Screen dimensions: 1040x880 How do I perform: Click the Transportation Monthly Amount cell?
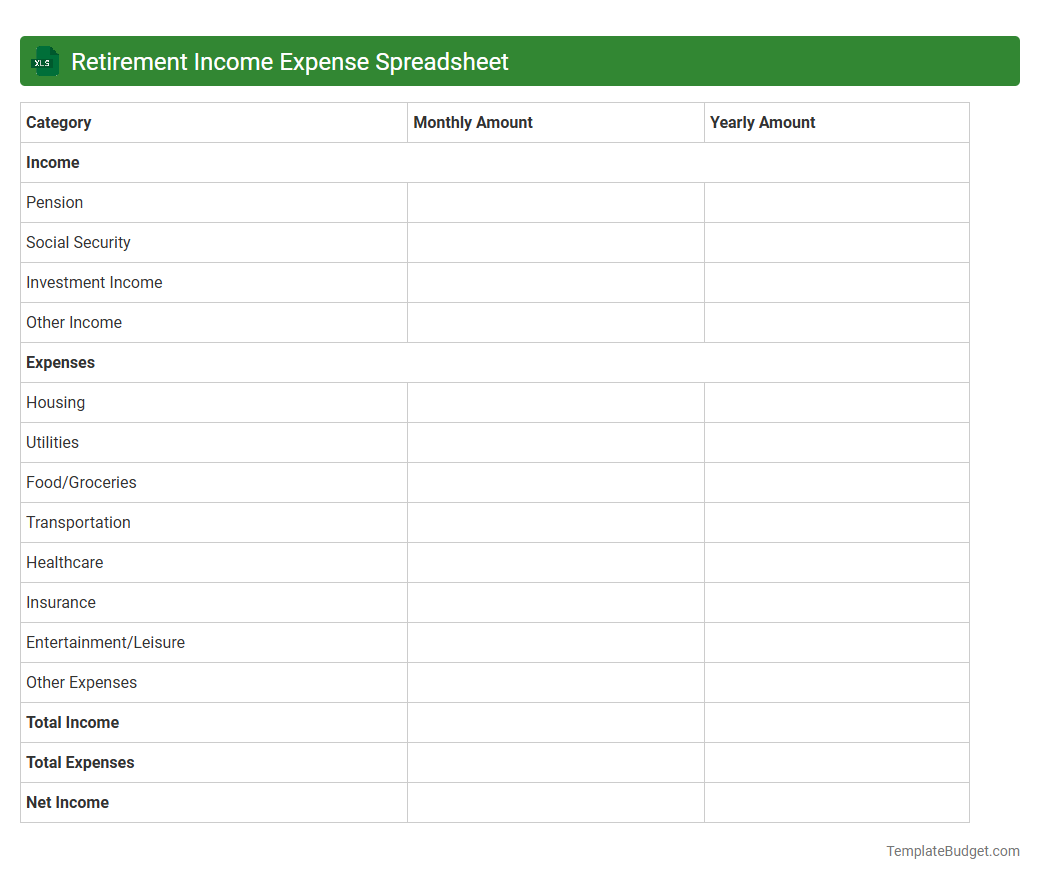pos(555,522)
